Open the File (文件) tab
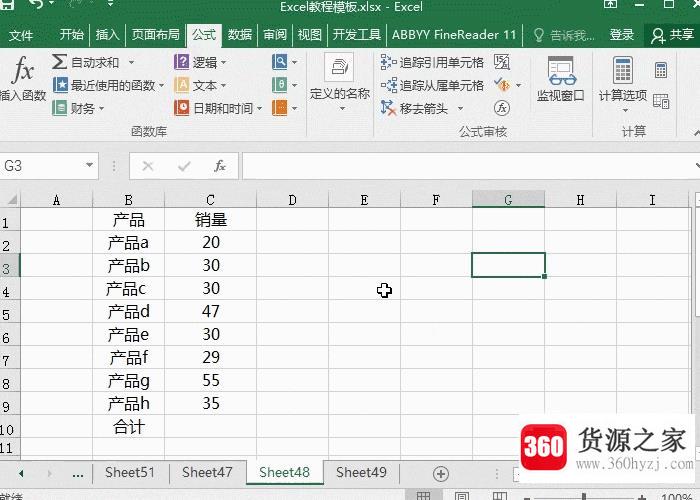The image size is (700, 500). pos(21,35)
